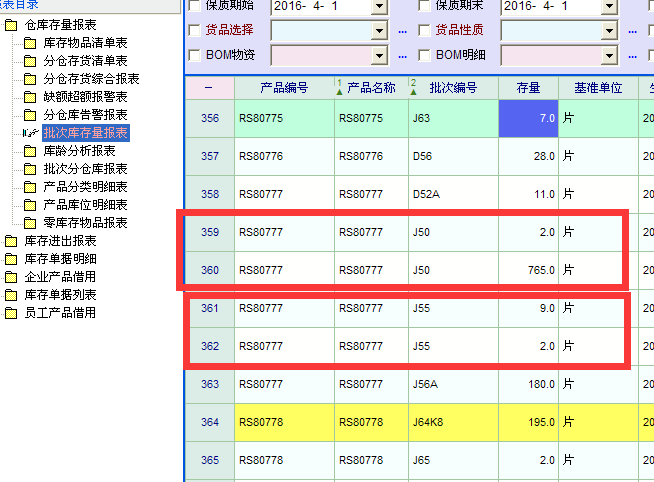Select the 缺额超额报警表 folder icon
The width and height of the screenshot is (654, 482).
30,97
